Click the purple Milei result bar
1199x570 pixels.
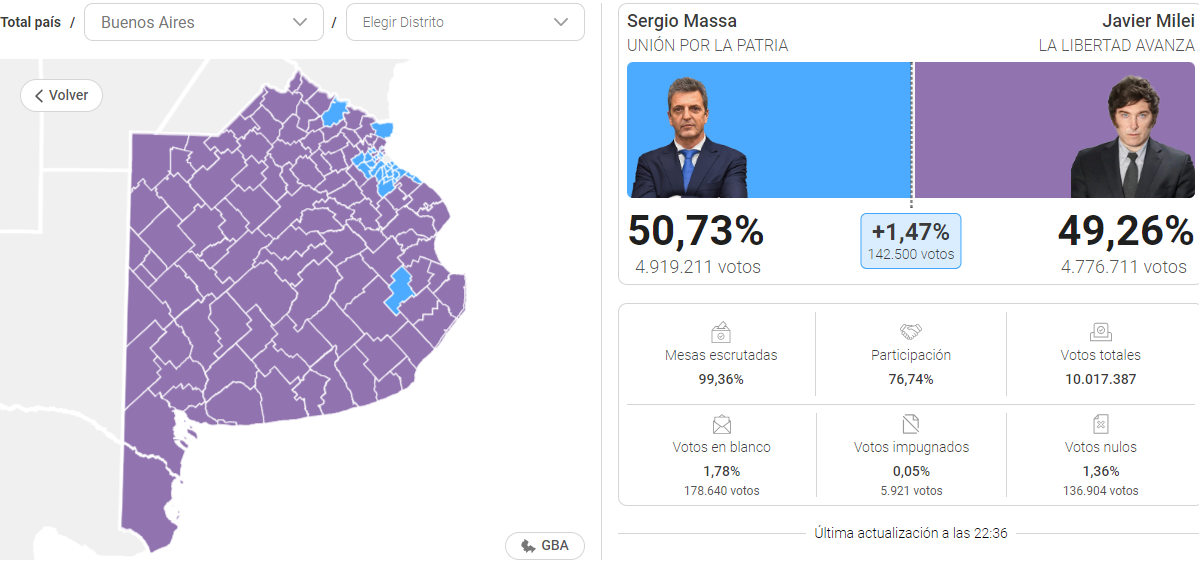click(1054, 130)
